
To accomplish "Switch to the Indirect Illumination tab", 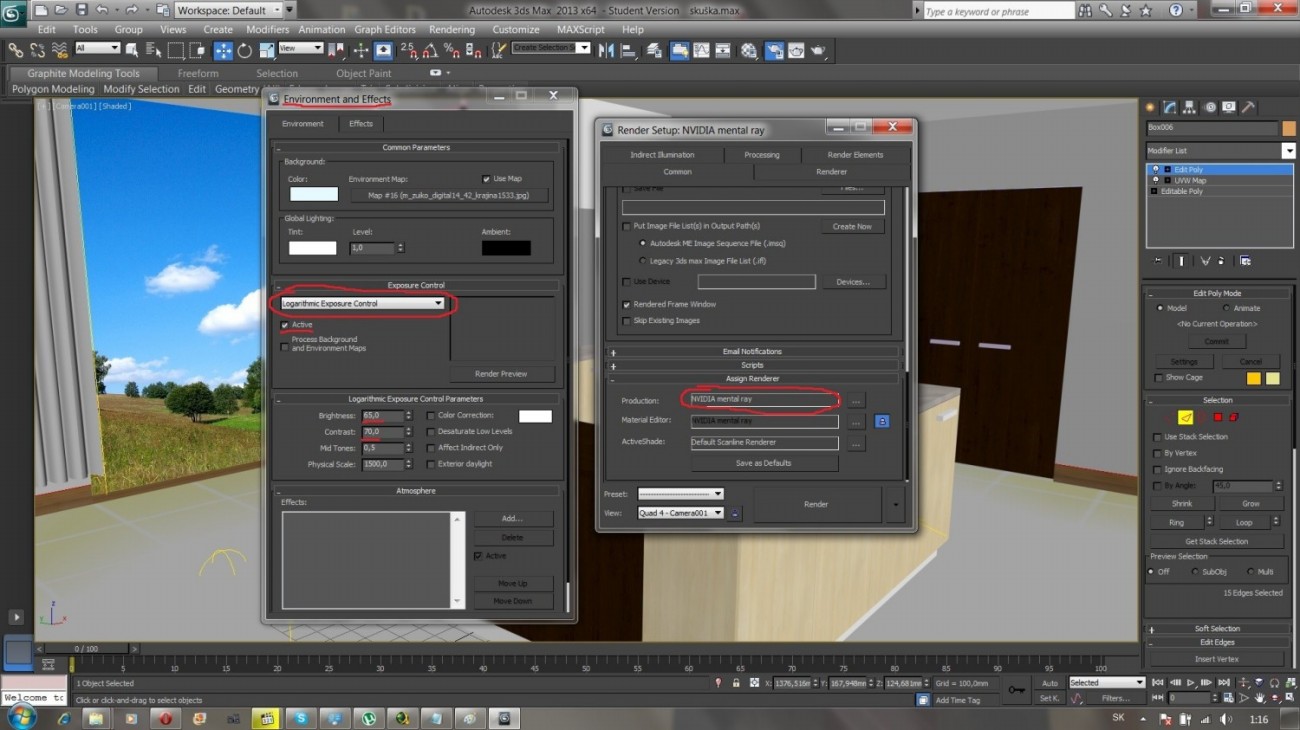I will (x=662, y=155).
